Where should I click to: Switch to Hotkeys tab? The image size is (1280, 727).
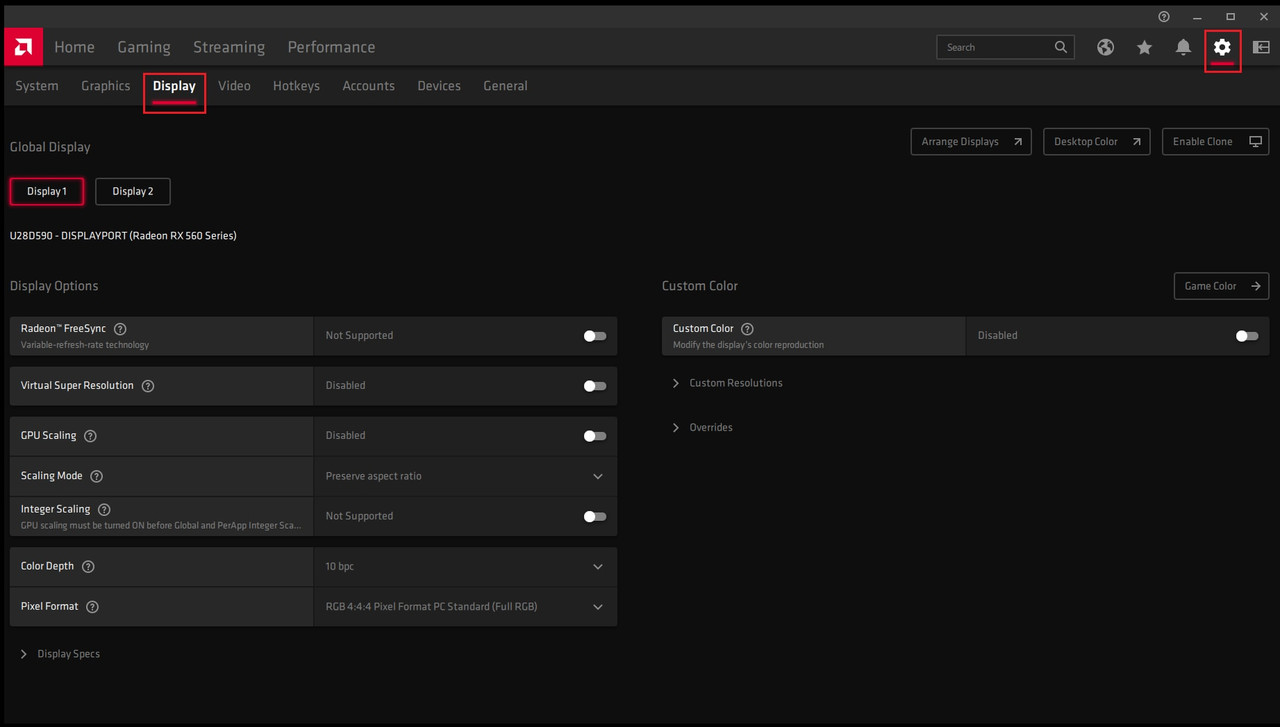pos(296,86)
